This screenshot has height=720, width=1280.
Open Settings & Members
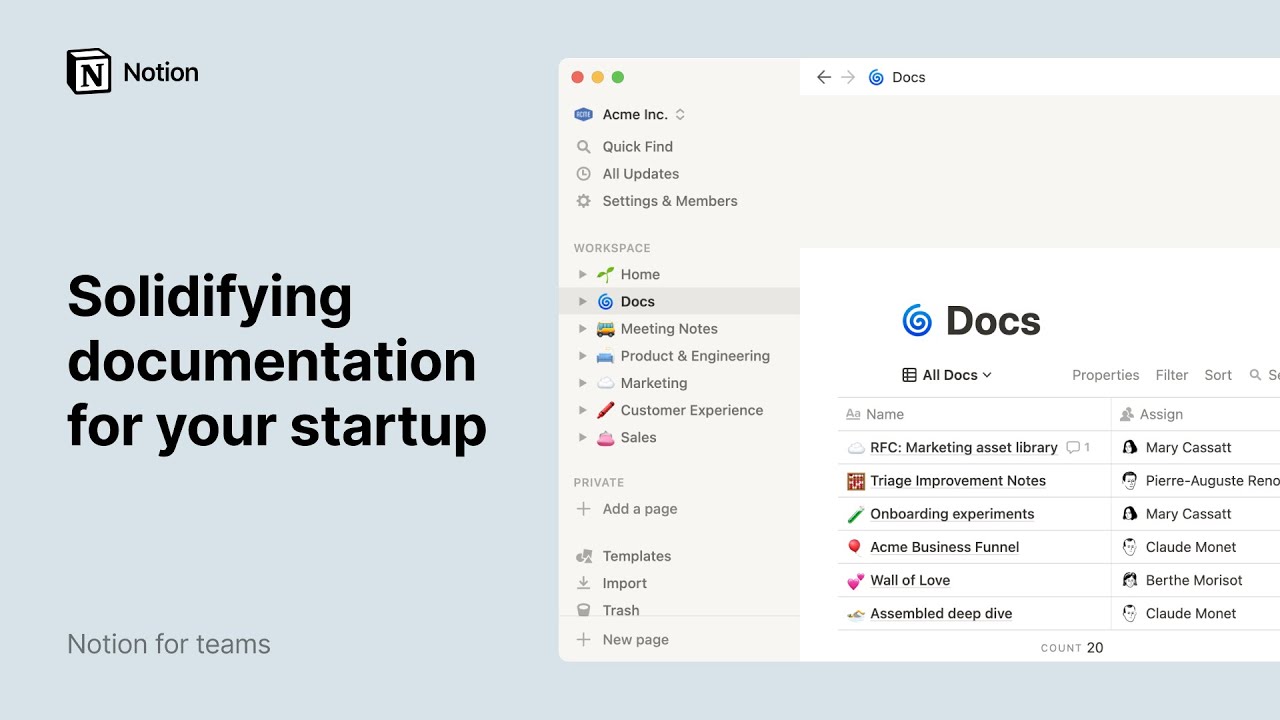tap(669, 201)
